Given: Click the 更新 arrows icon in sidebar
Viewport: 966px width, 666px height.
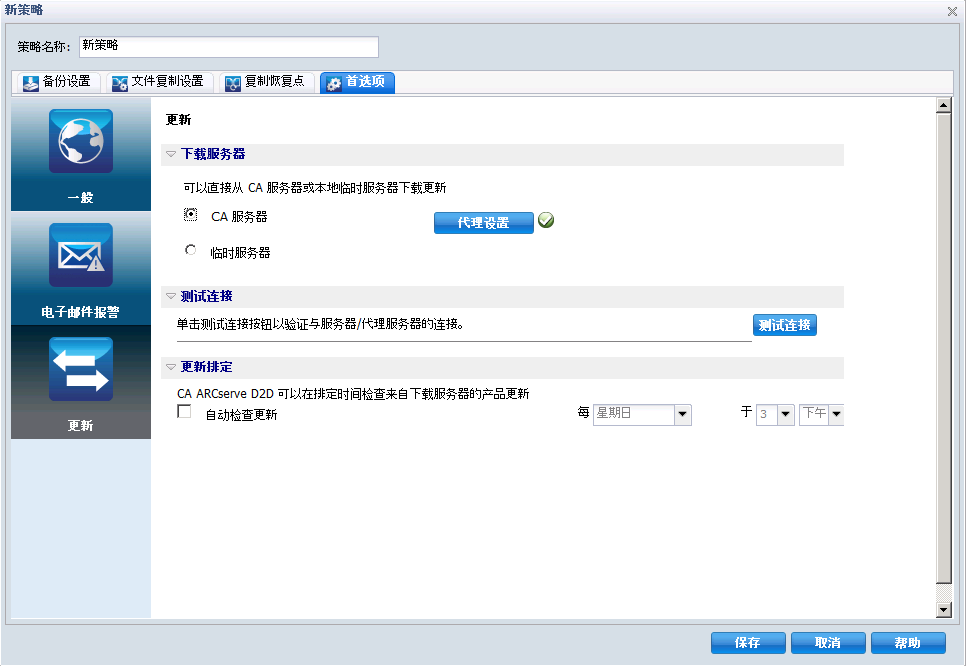Looking at the screenshot, I should click(x=80, y=369).
